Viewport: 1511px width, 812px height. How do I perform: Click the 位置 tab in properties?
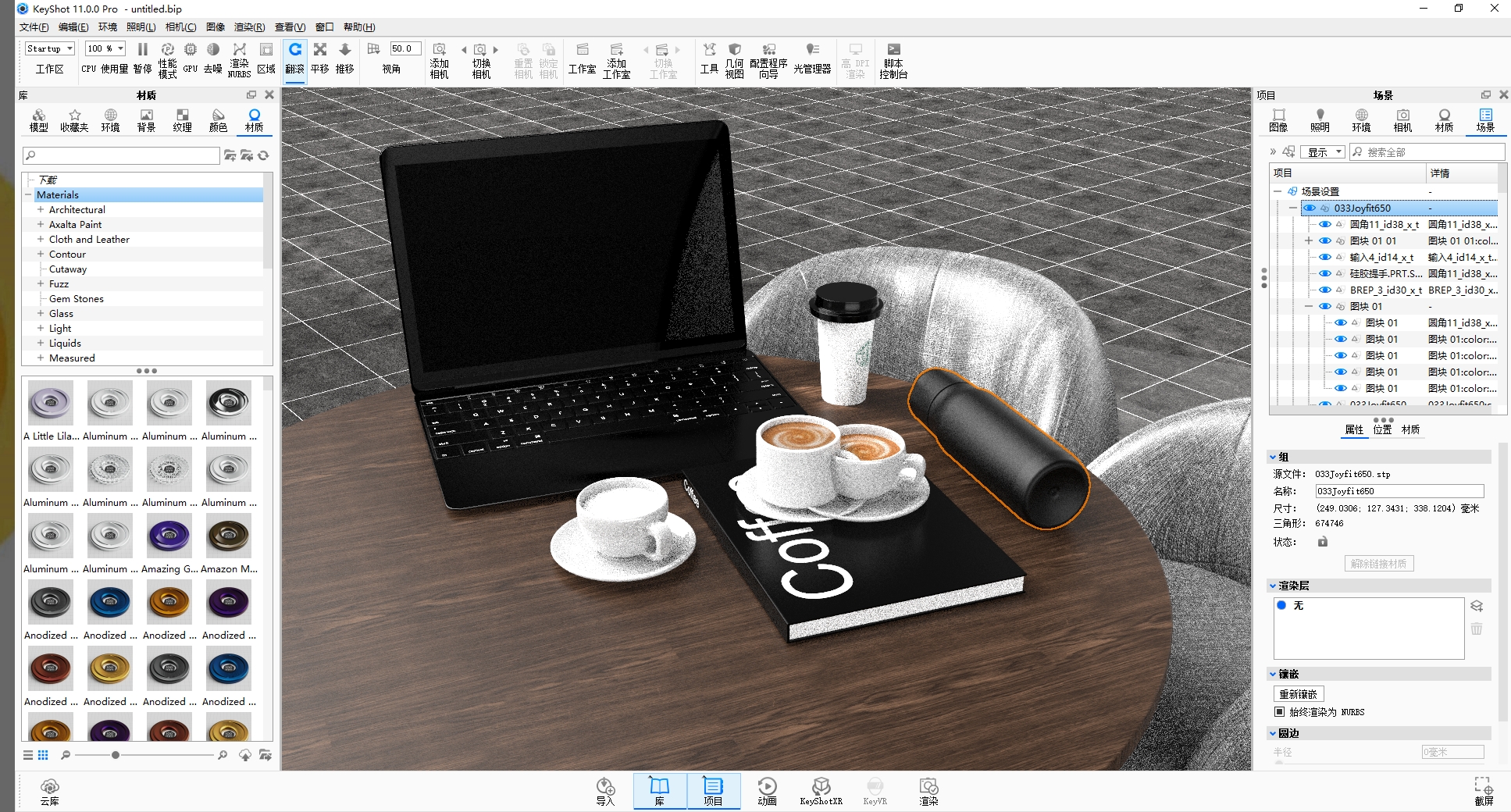click(1382, 429)
